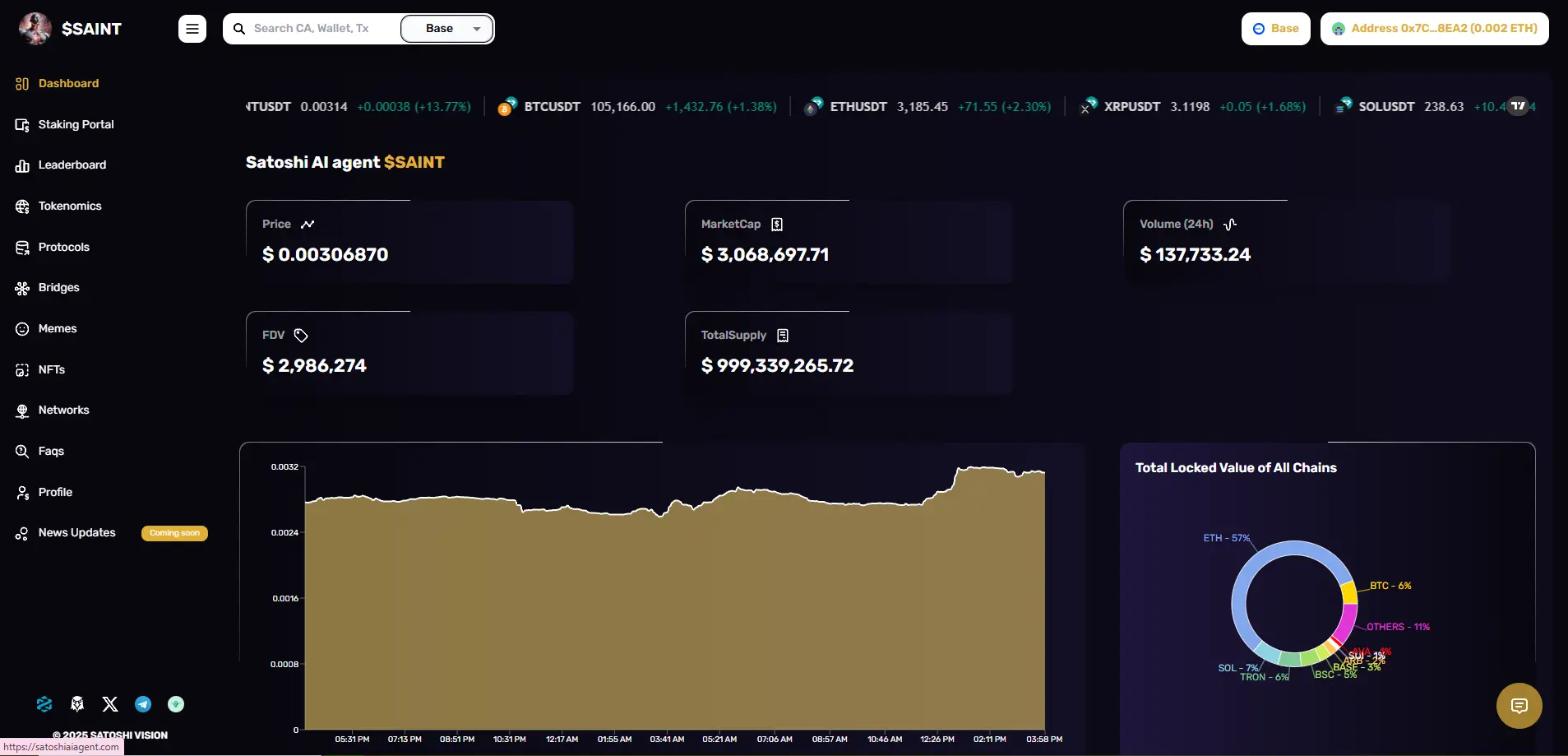Open the wallet Address 0x7C...8EA2 button
This screenshot has width=1568, height=756.
(x=1434, y=29)
